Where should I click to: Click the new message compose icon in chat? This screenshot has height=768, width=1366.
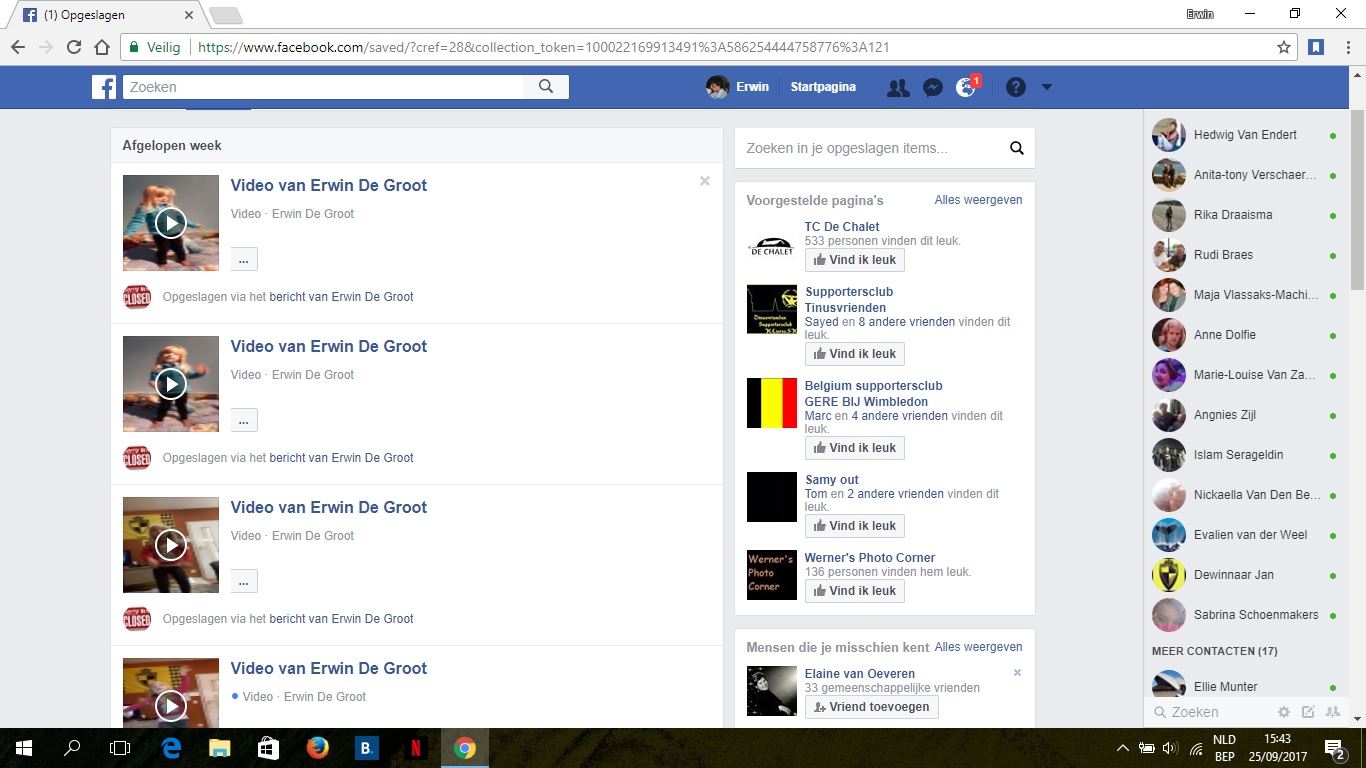pyautogui.click(x=1308, y=712)
